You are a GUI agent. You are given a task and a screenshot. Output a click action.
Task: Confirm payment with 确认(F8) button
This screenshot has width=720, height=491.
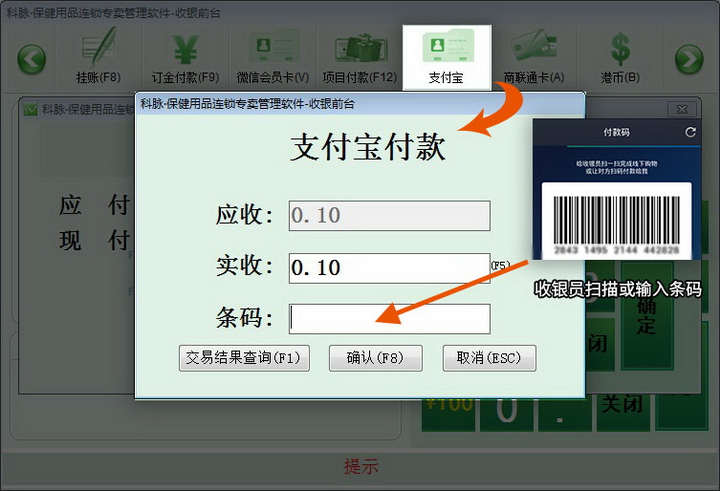click(x=376, y=358)
